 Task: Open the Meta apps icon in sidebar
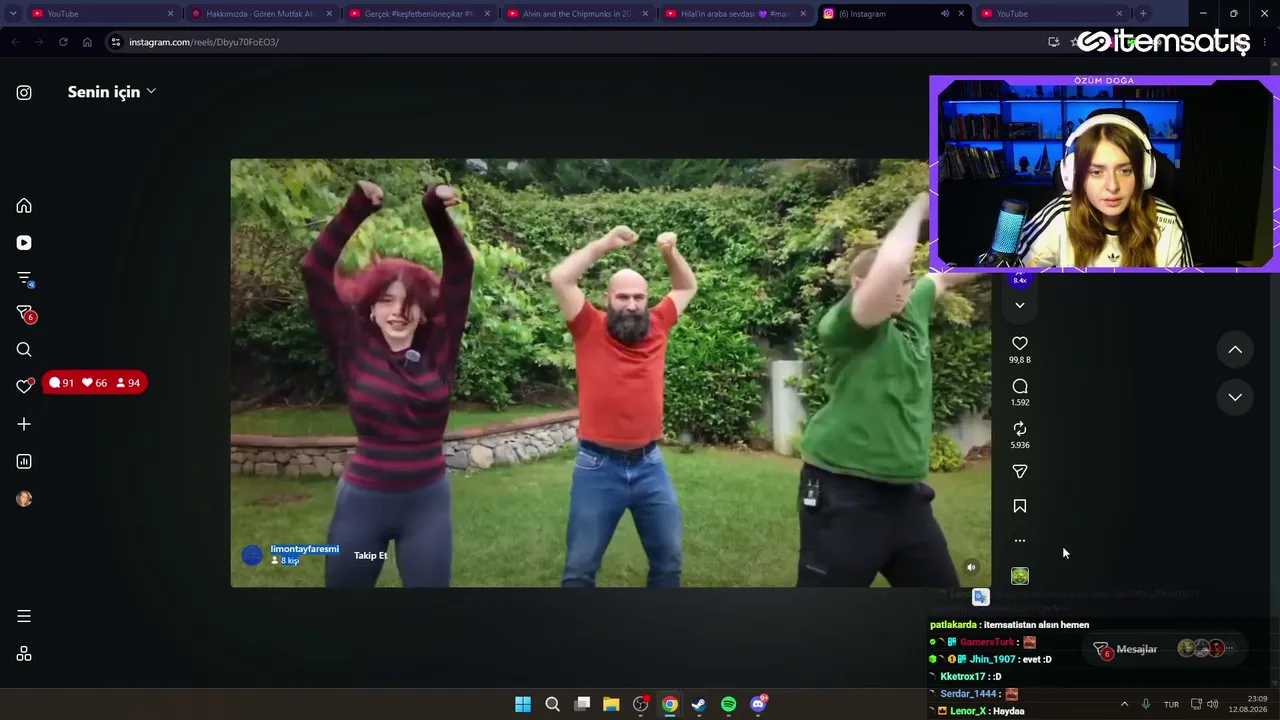point(24,654)
